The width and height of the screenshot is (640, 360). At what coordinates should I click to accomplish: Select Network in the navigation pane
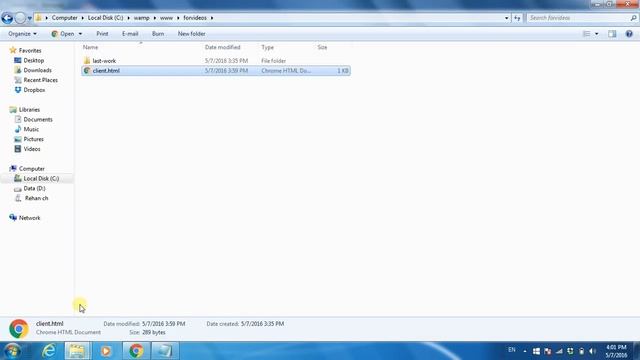(29, 218)
